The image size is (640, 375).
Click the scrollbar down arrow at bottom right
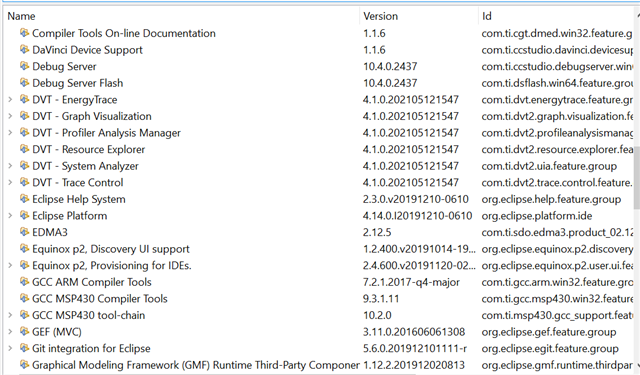pyautogui.click(x=637, y=366)
